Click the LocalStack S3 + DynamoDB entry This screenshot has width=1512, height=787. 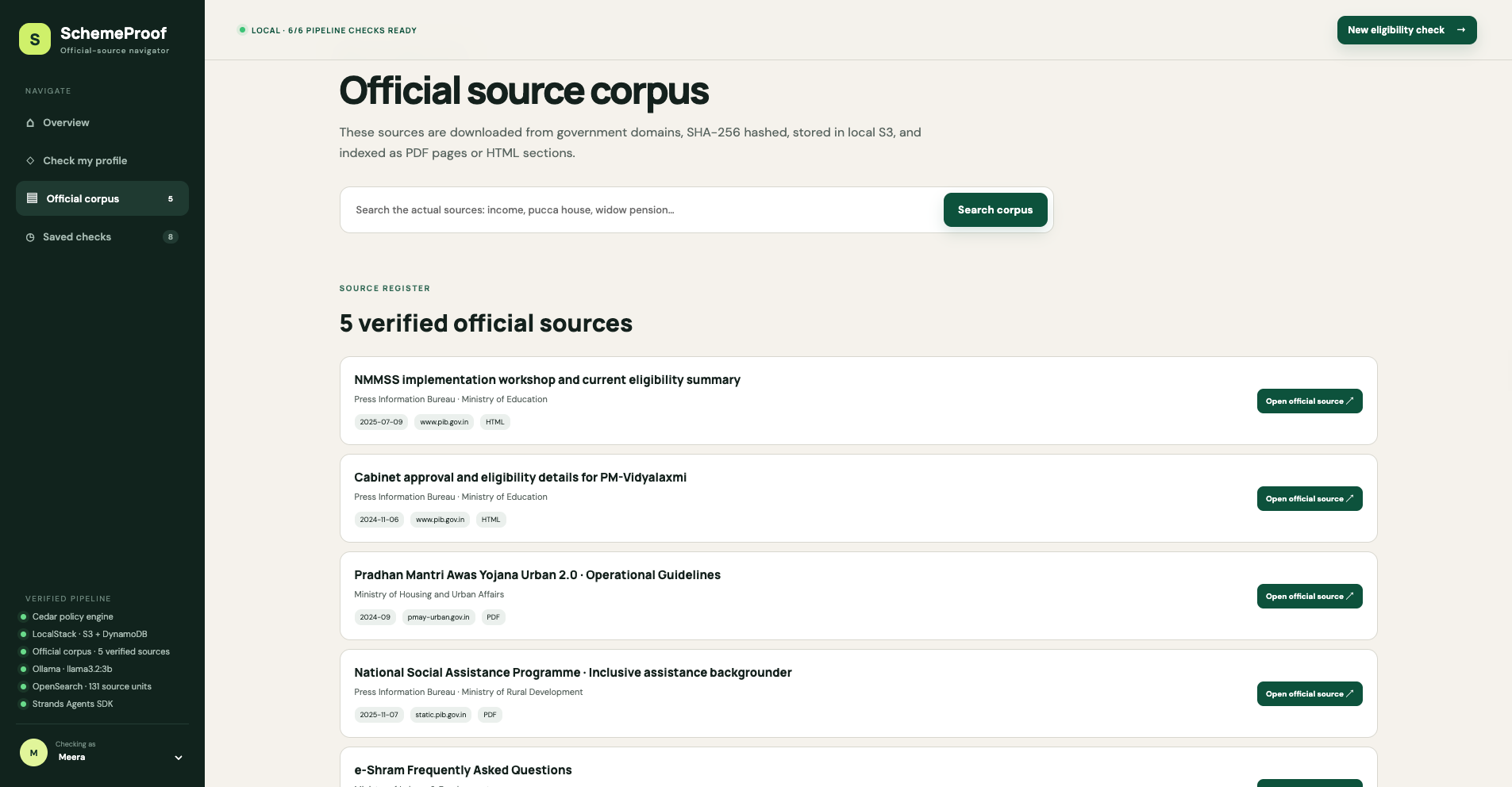[90, 634]
